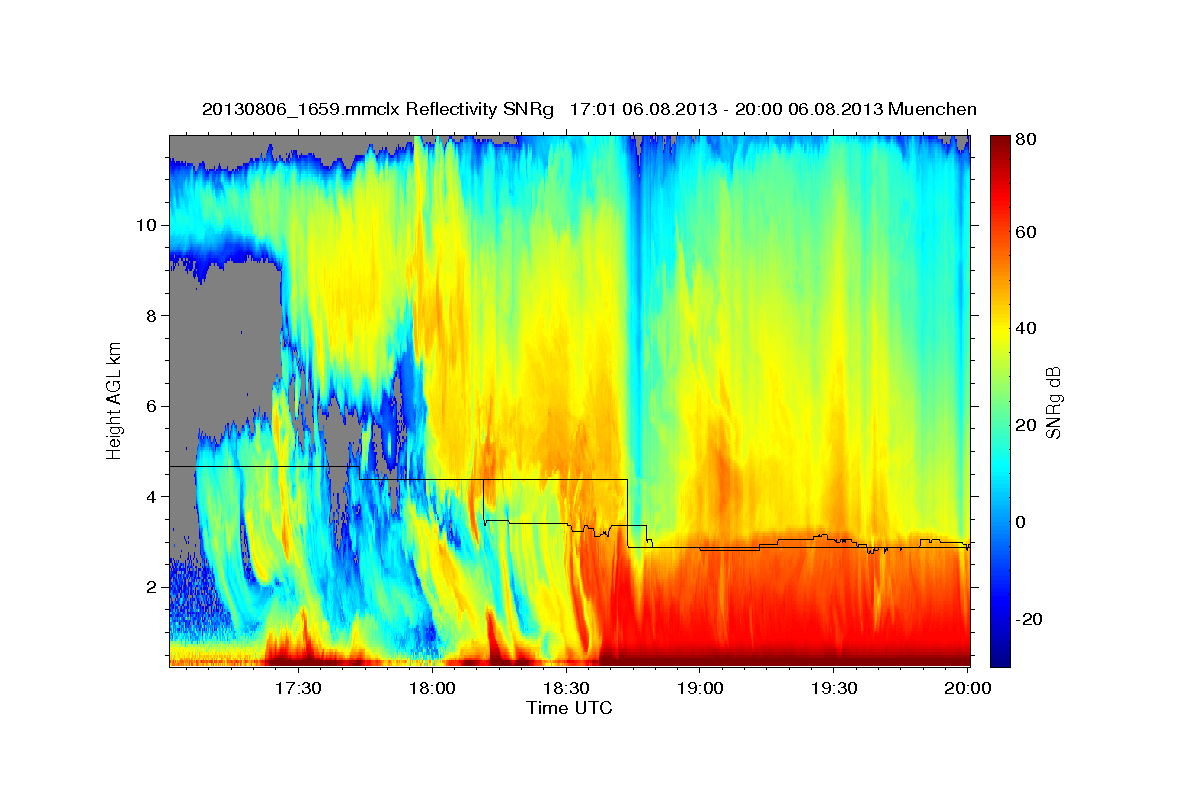This screenshot has width=1200, height=800.
Task: Click the 18:30 time tick label
Action: [x=566, y=688]
